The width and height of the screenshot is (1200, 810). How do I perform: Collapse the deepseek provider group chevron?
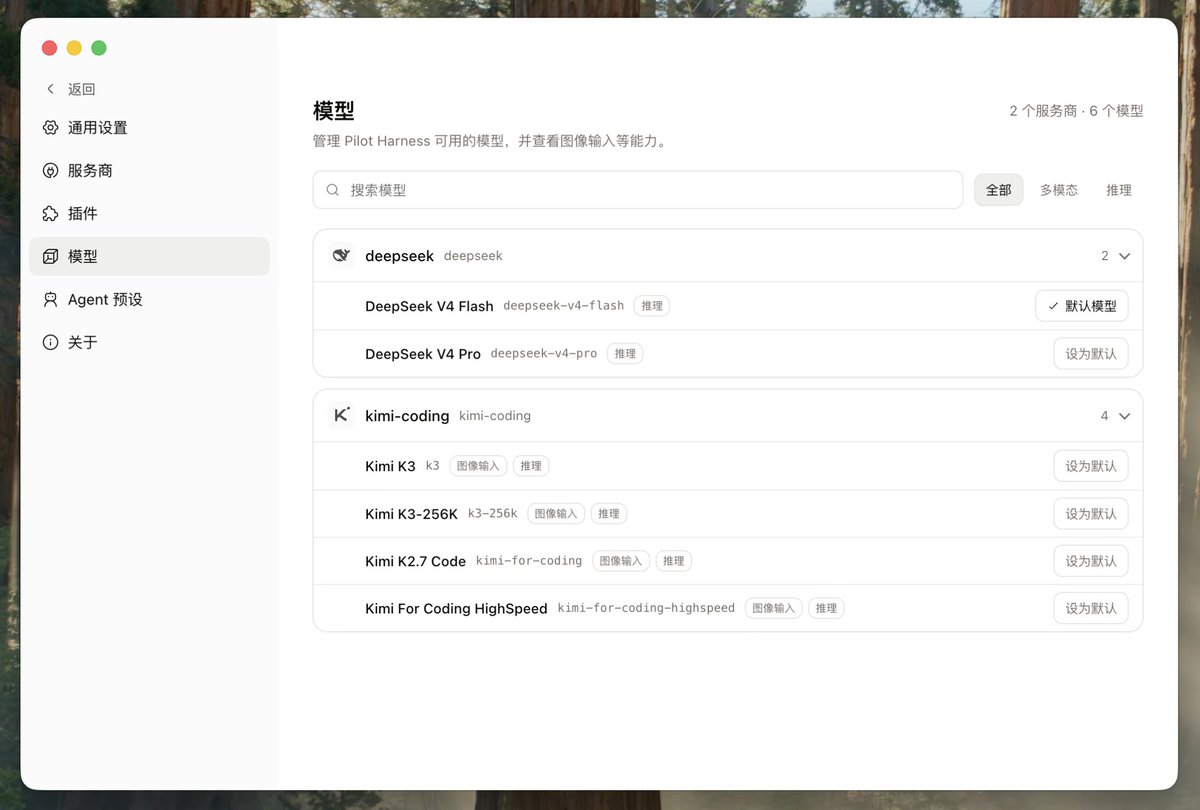[x=1124, y=256]
